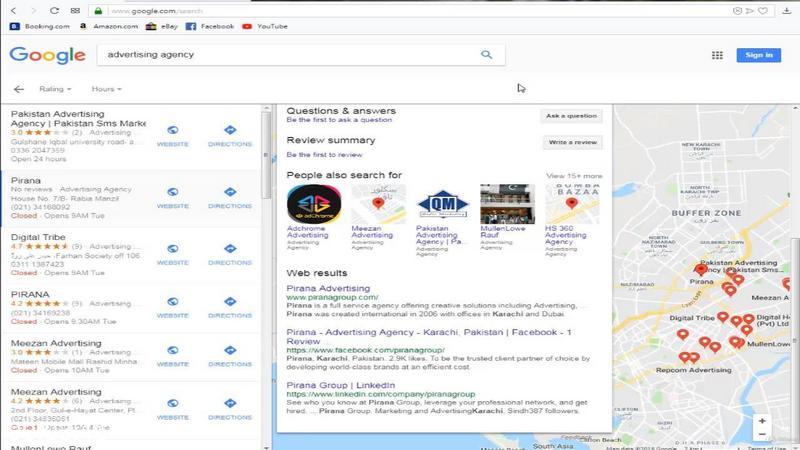Select Digital Tribe listing title
800x450 pixels.
38,237
